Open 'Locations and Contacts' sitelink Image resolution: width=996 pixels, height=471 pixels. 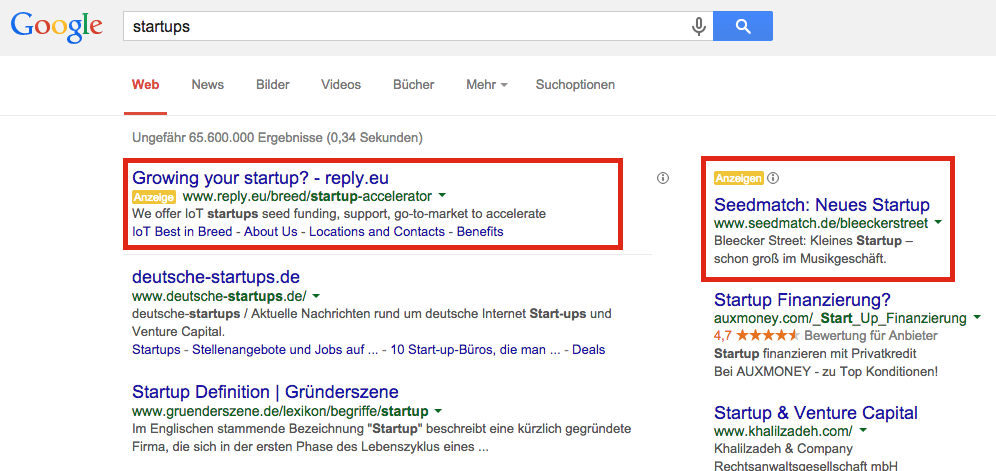click(377, 231)
